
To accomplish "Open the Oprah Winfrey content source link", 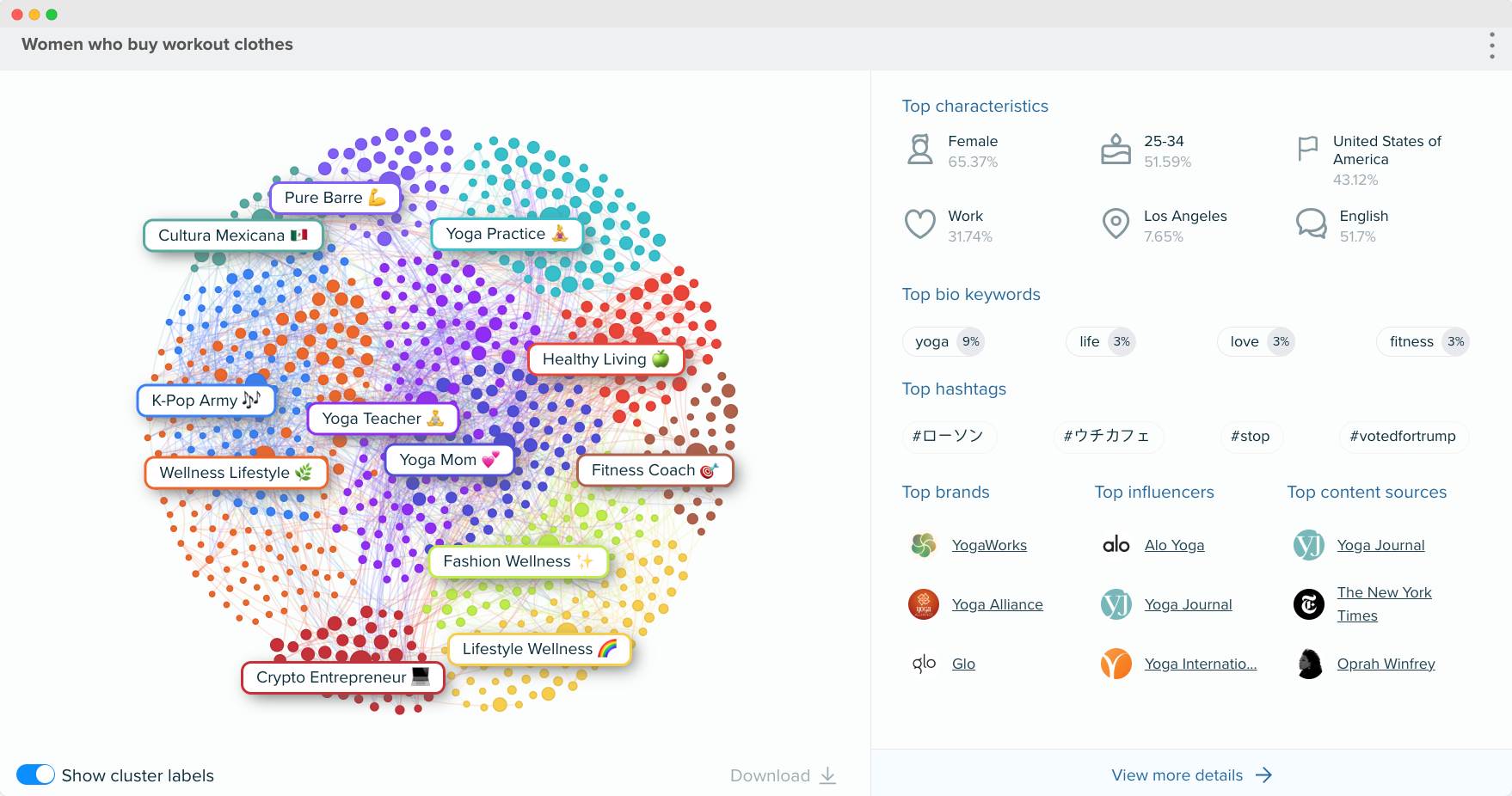I will (1386, 663).
